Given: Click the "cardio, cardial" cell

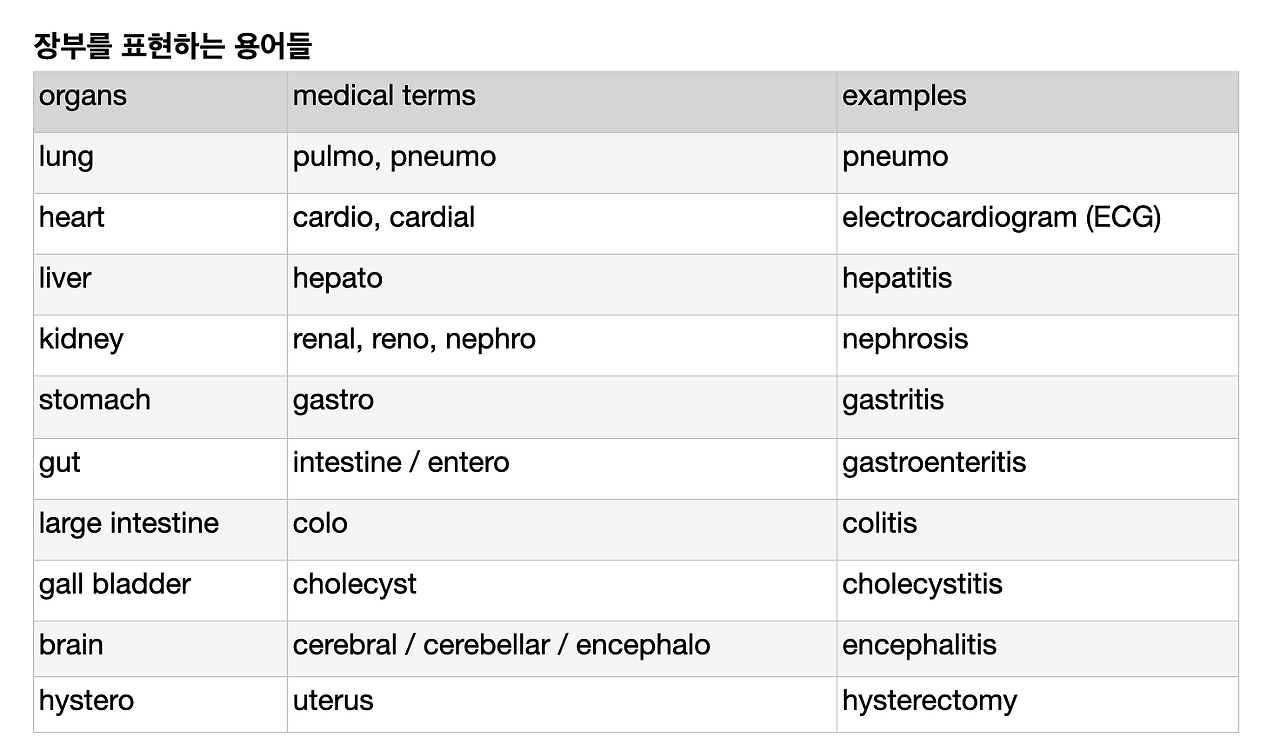Looking at the screenshot, I should tap(384, 218).
